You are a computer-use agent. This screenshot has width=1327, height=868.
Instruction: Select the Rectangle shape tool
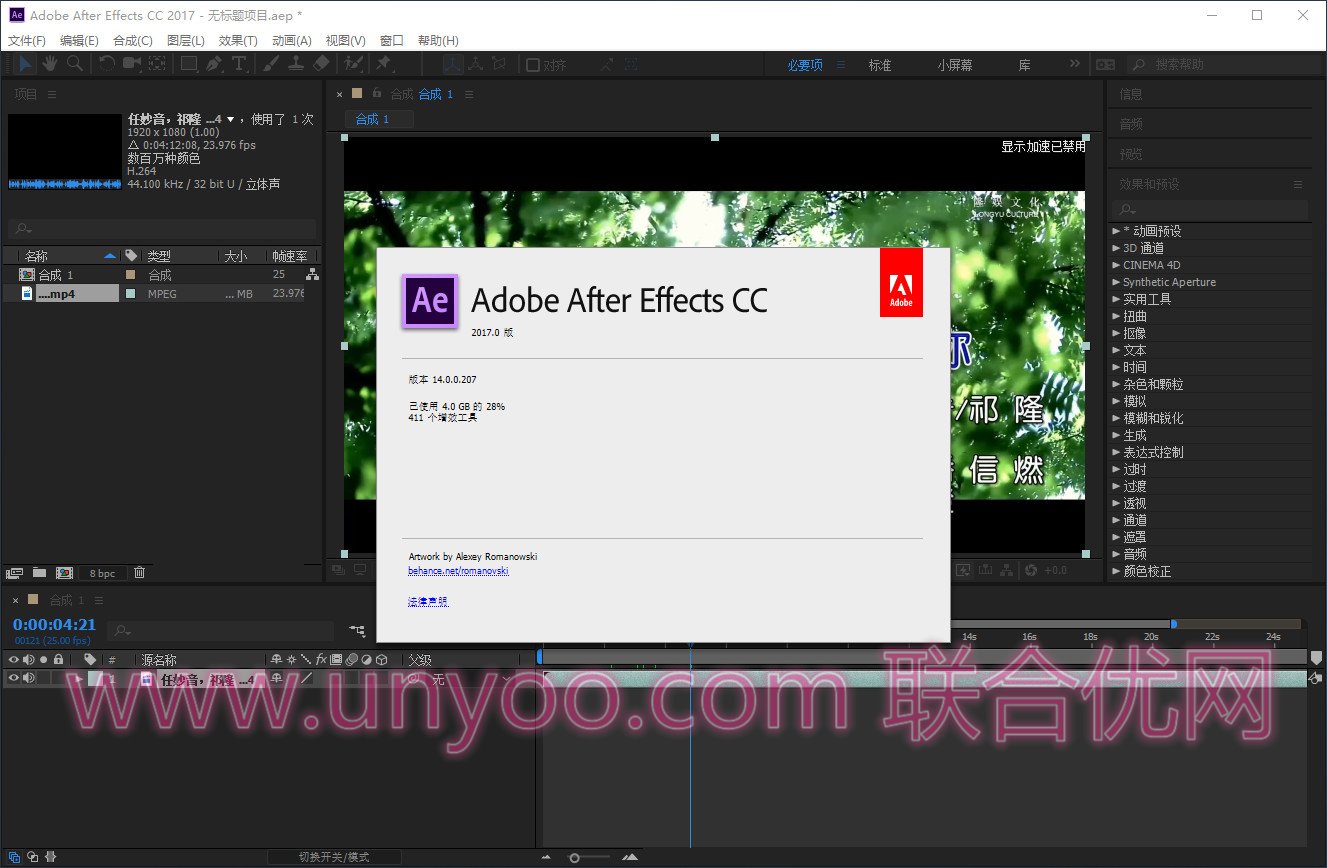pos(188,64)
